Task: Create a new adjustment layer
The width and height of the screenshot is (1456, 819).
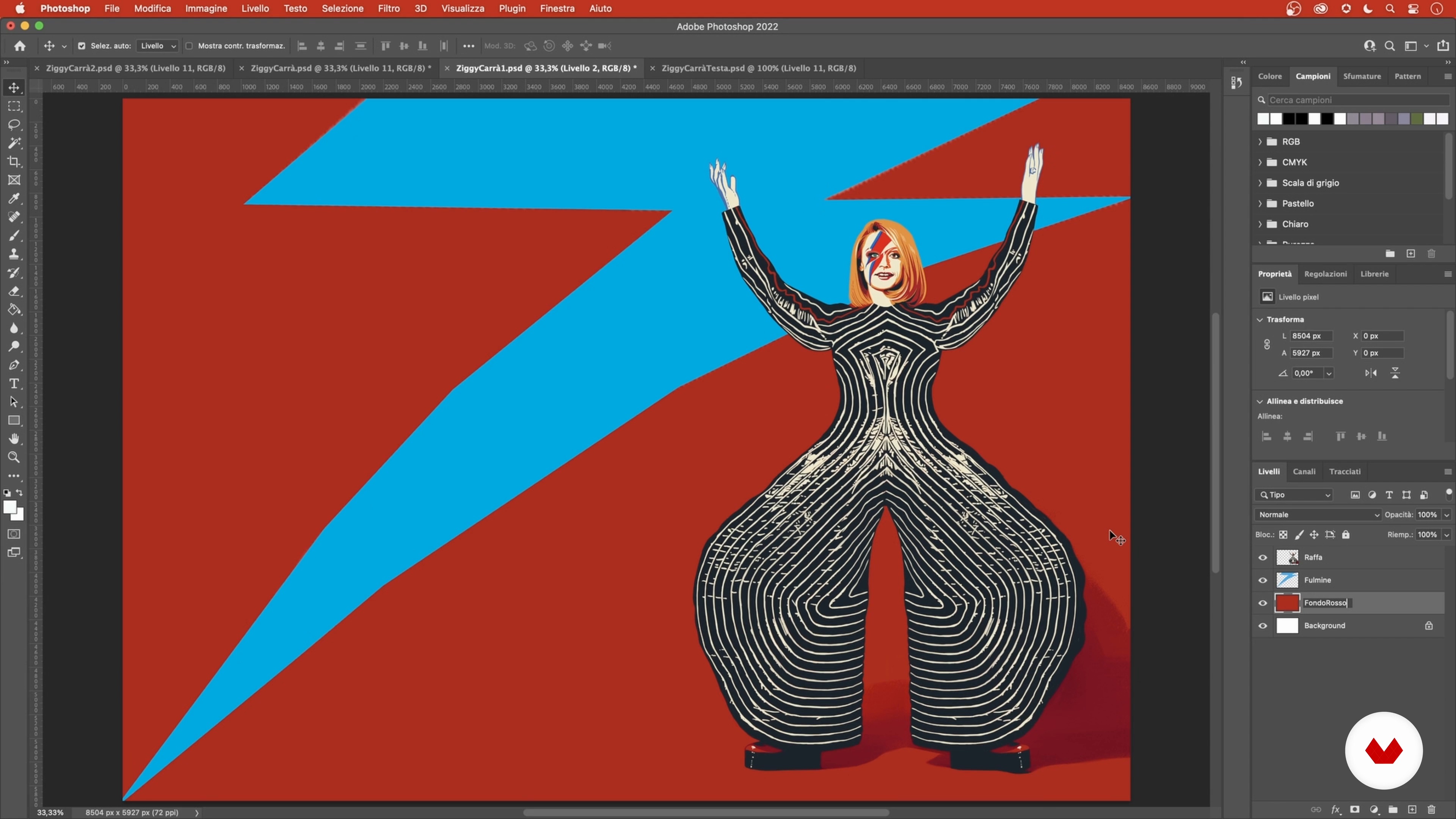Action: 1374,810
